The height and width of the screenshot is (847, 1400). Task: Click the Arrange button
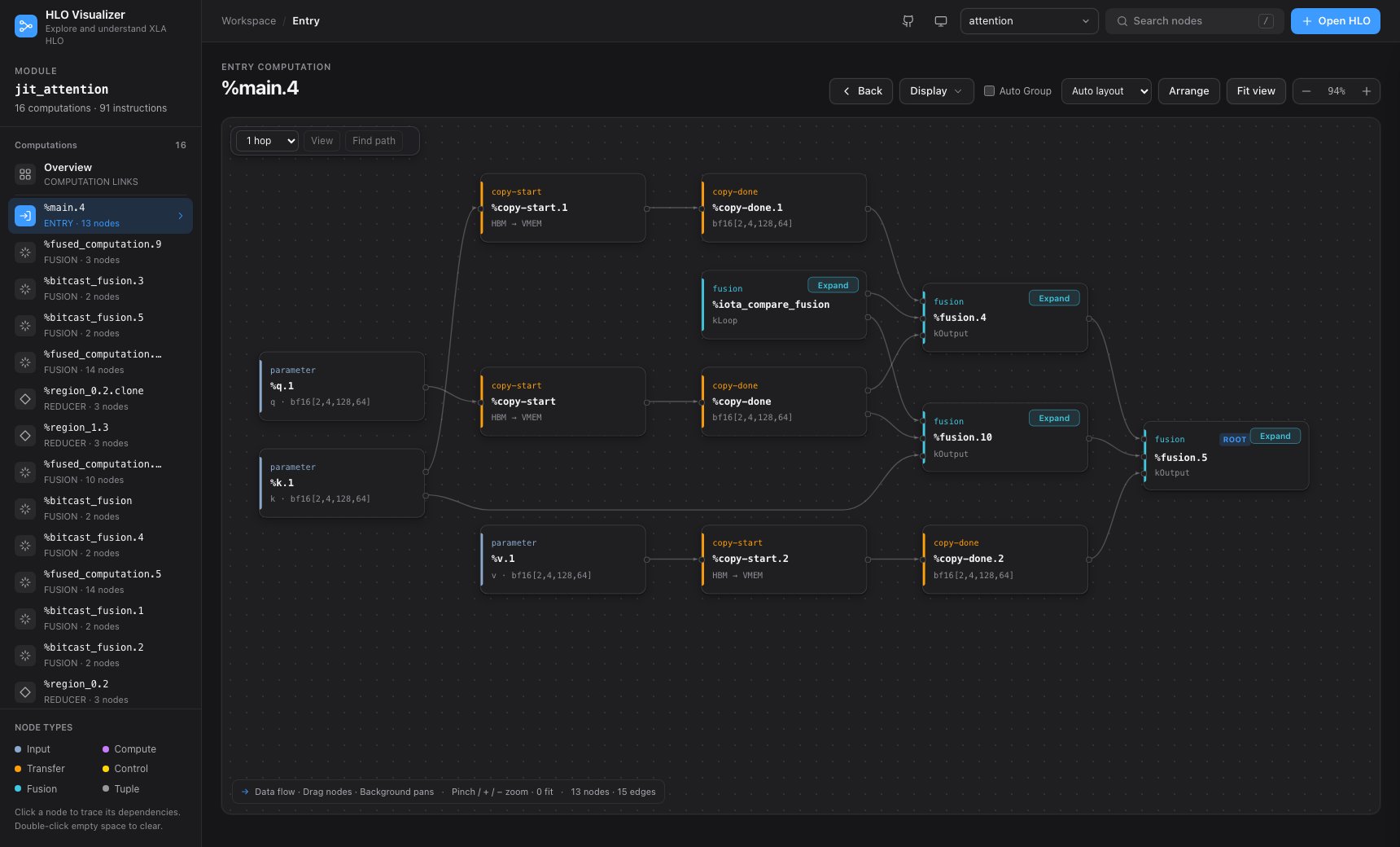point(1188,91)
